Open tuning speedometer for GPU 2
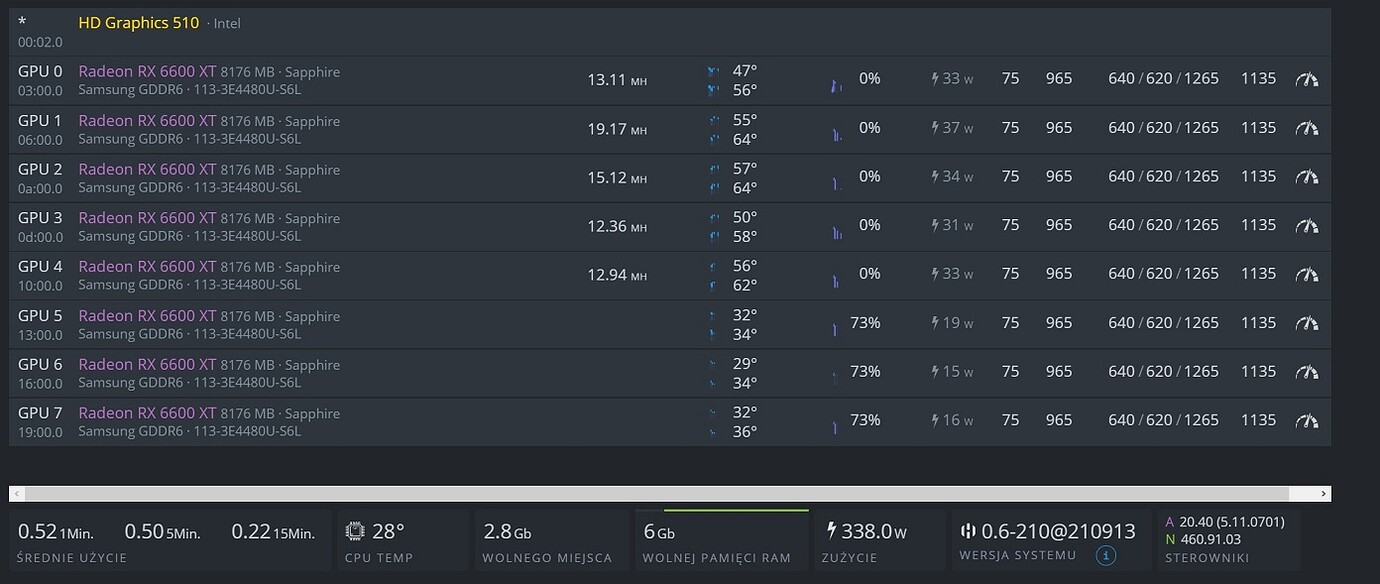1380x584 pixels. [x=1306, y=177]
